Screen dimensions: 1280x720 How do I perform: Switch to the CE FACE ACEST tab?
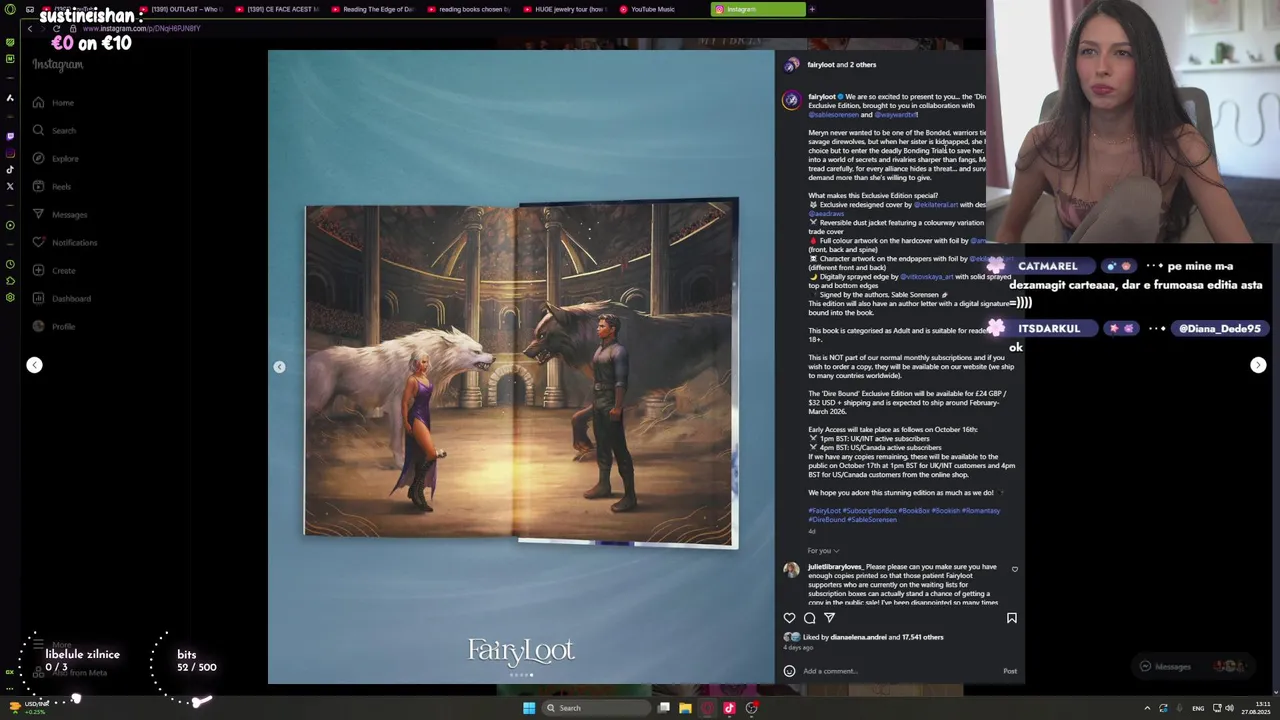click(278, 9)
